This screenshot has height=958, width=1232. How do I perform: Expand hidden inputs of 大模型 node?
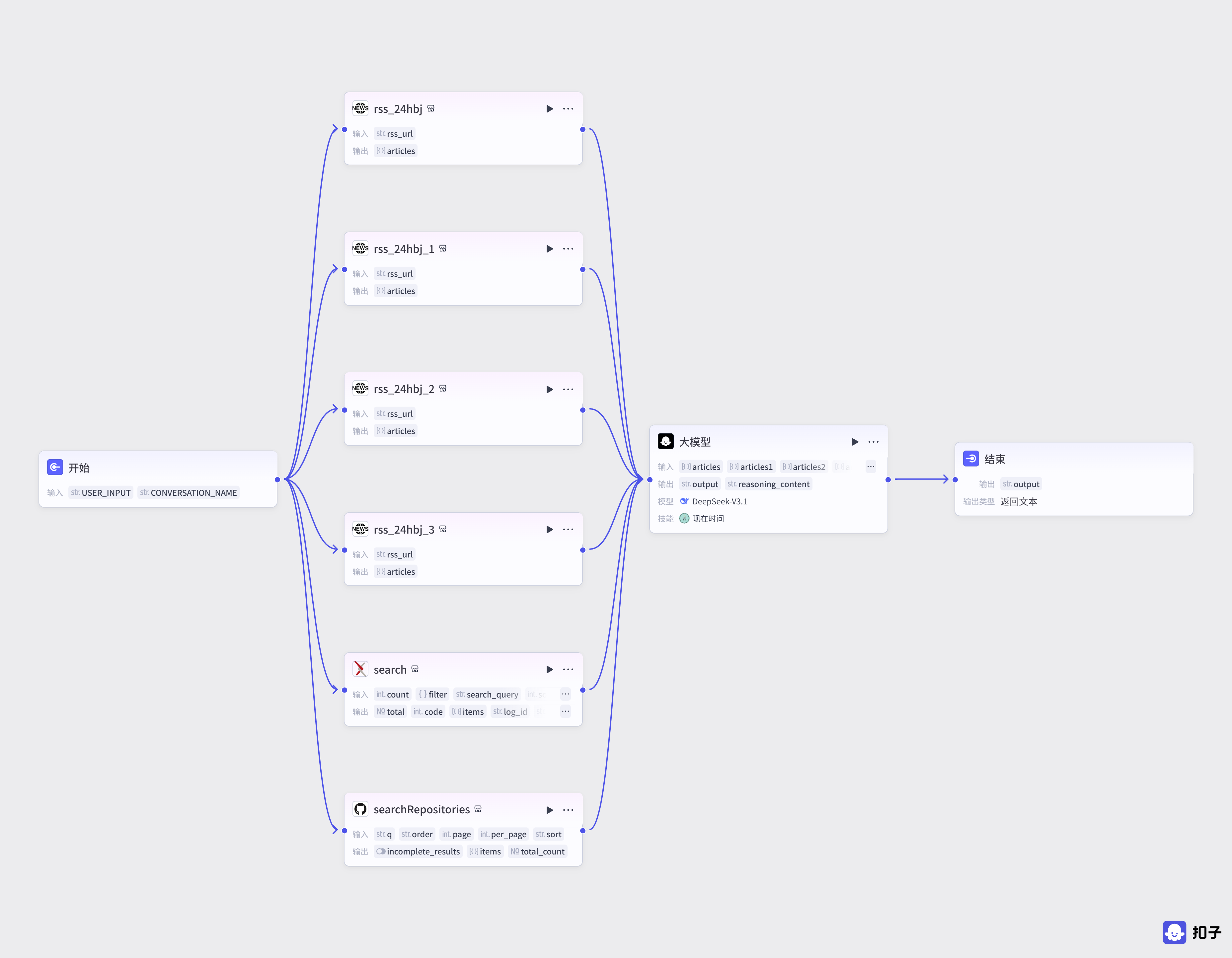(x=871, y=466)
